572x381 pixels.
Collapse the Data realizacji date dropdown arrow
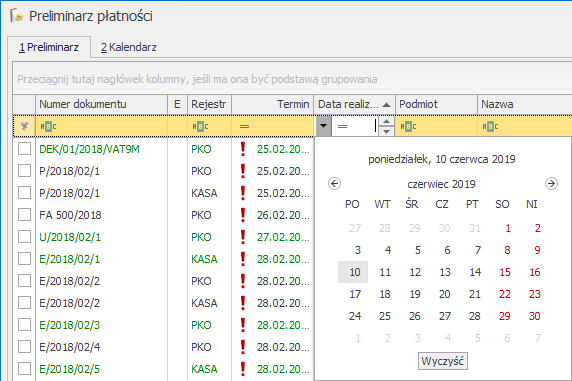click(323, 126)
